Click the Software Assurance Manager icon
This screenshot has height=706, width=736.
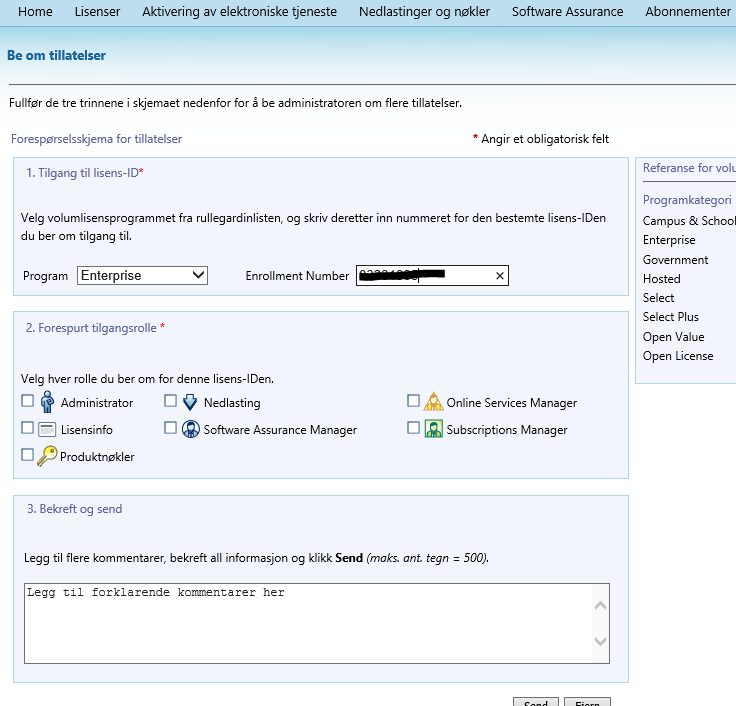coord(190,429)
